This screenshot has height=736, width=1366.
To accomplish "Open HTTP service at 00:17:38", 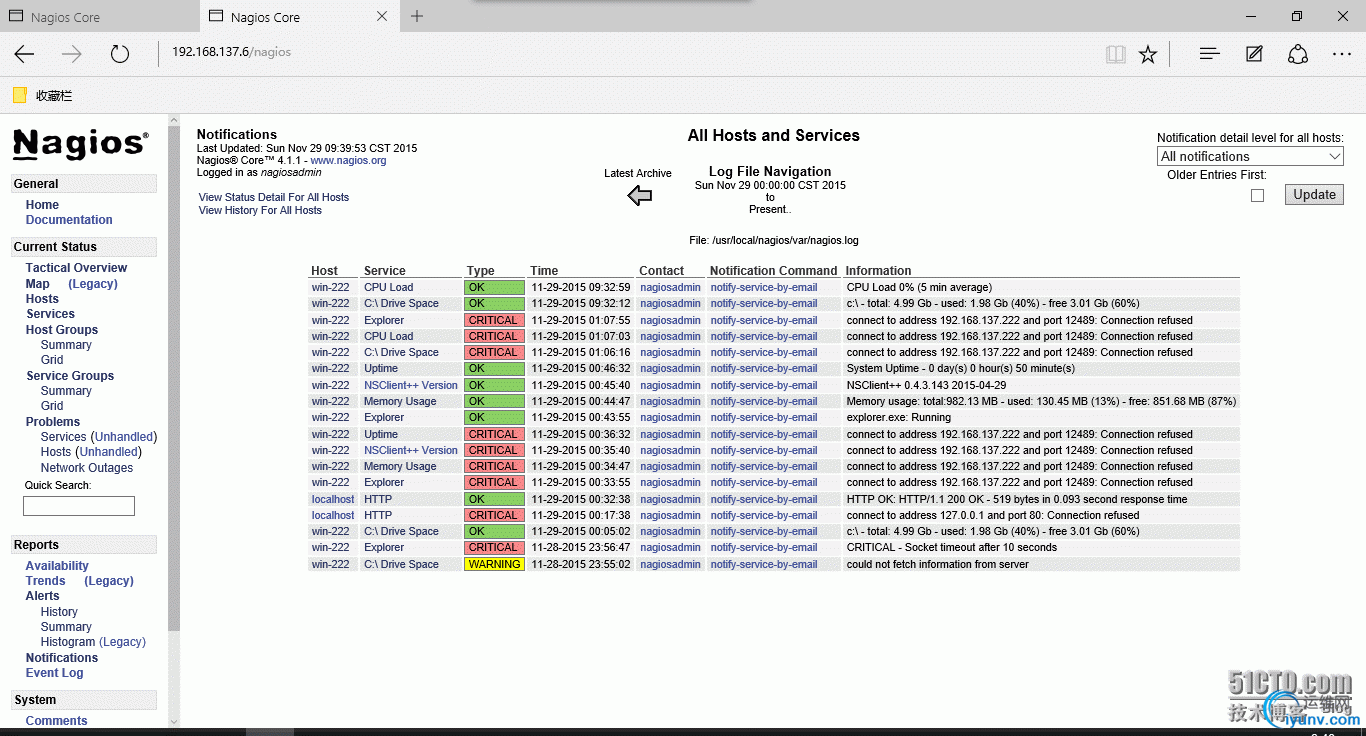I will 378,515.
